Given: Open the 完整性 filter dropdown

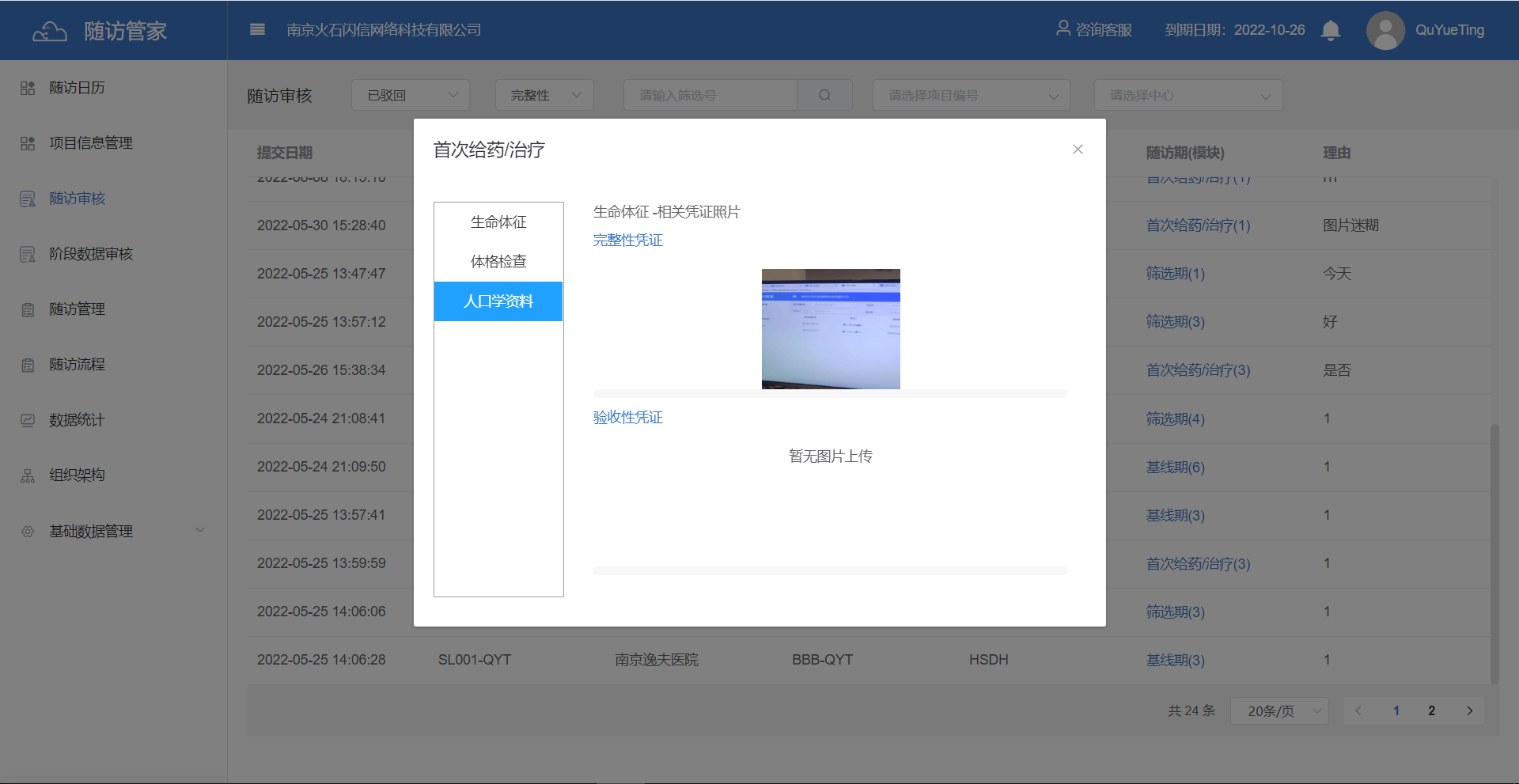Looking at the screenshot, I should (x=544, y=95).
